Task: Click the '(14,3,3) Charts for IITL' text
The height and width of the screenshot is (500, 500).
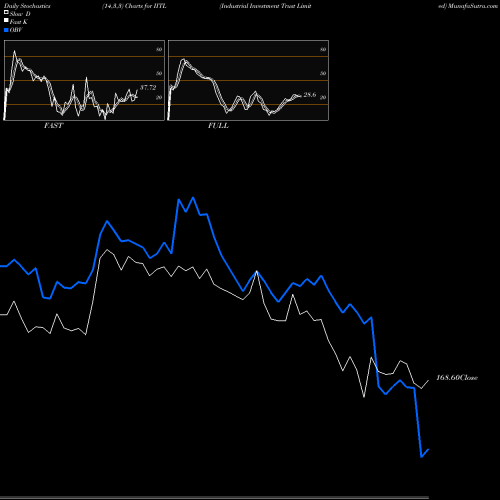Action: (134, 6)
